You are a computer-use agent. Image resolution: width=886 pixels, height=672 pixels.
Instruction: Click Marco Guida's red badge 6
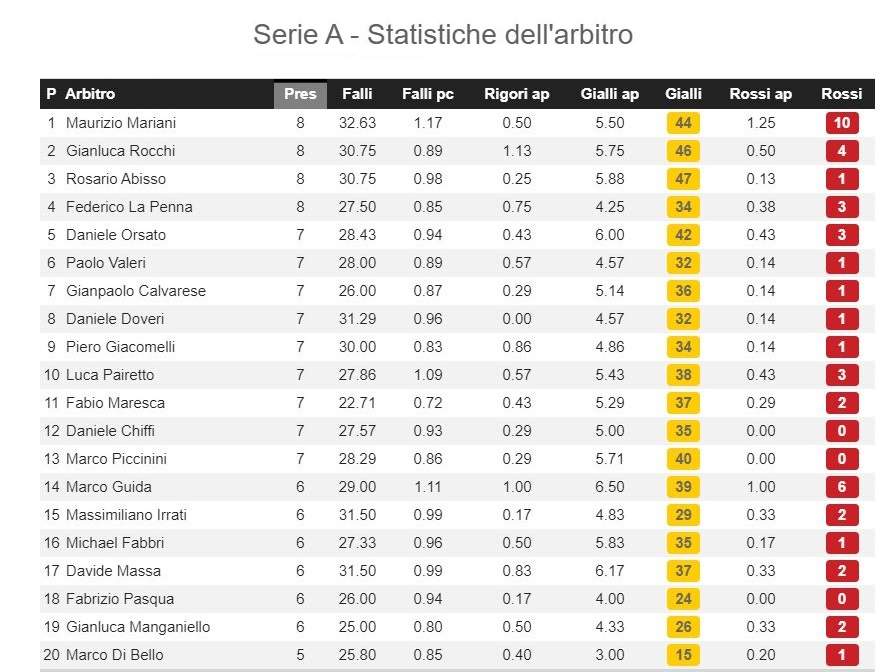[842, 487]
